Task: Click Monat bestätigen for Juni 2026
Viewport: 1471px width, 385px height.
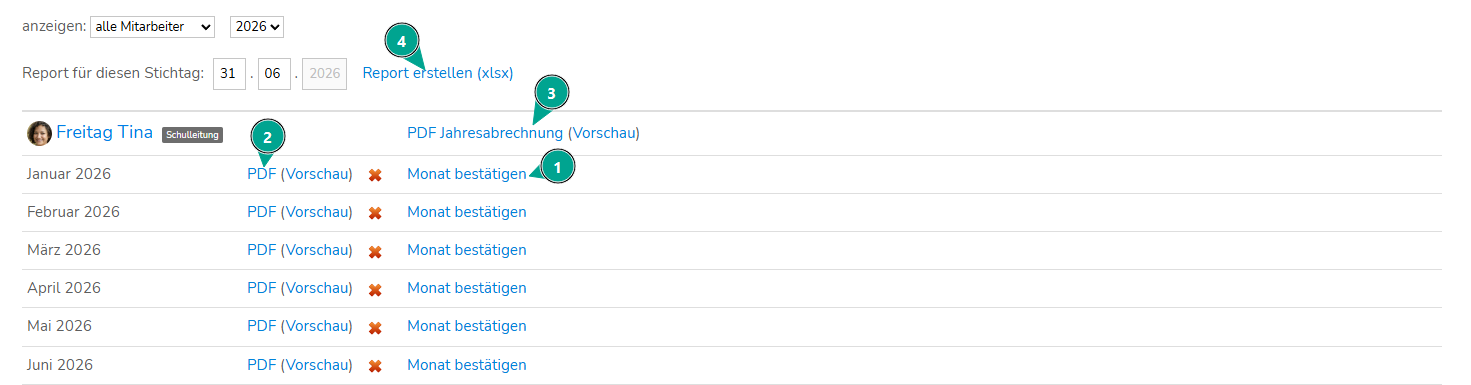Action: 467,364
